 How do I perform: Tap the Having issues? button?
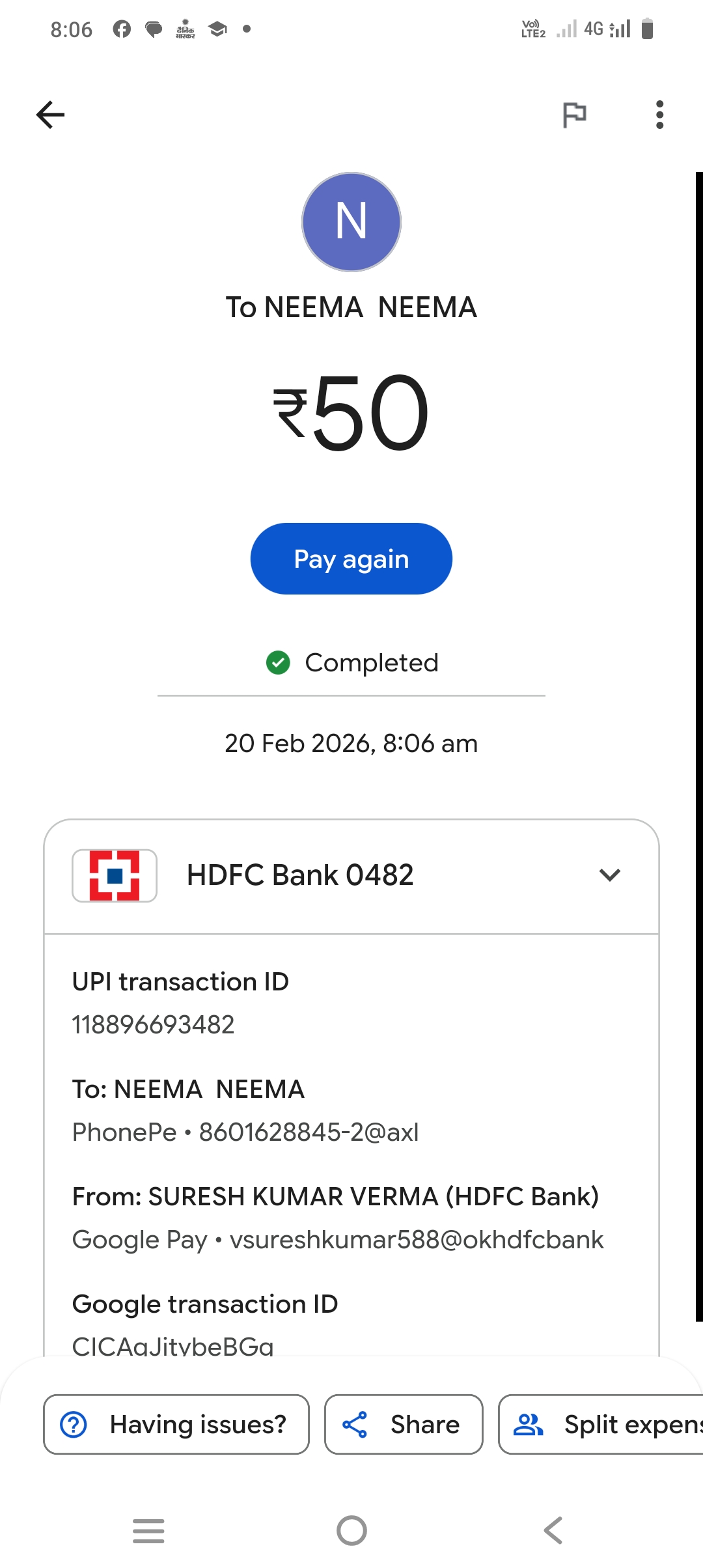pyautogui.click(x=176, y=1424)
